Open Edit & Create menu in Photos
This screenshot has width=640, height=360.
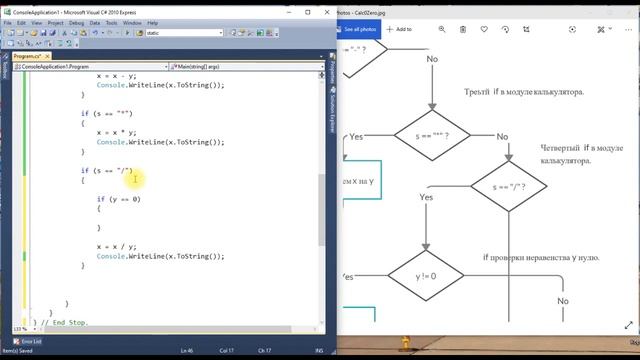click(x=604, y=29)
